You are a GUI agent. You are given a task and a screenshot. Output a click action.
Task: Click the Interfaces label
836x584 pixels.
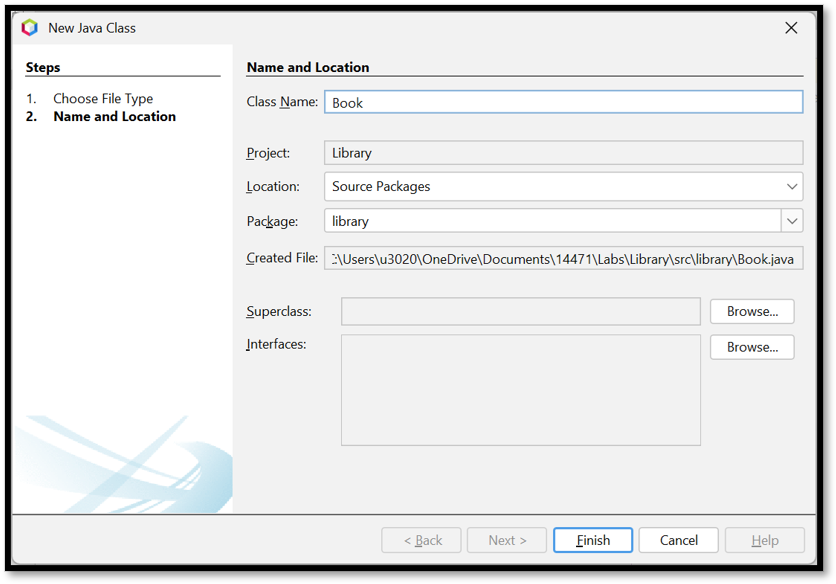click(x=276, y=345)
